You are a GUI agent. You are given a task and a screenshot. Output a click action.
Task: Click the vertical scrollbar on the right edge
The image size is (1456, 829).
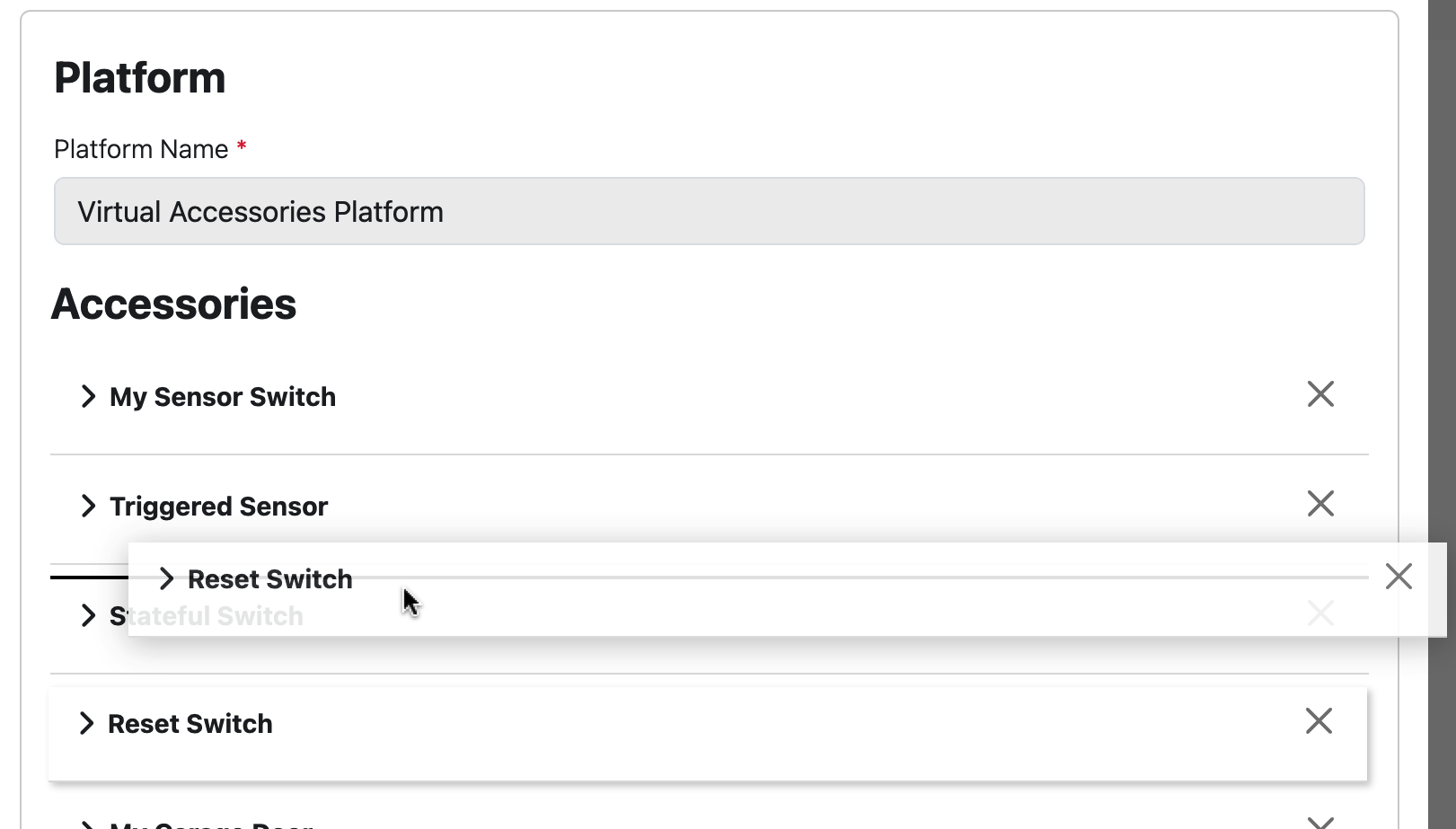[x=1442, y=414]
